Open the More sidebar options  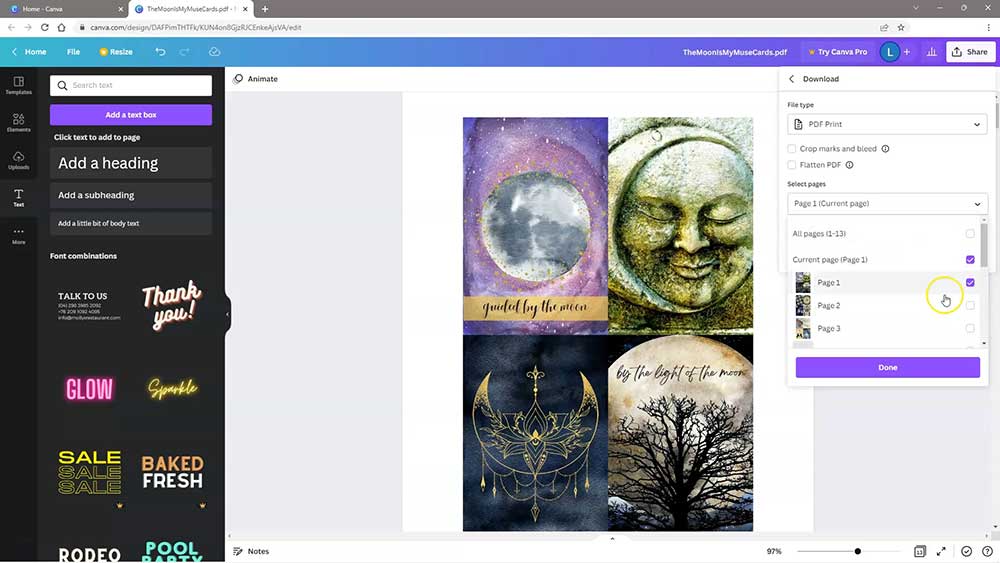[18, 235]
